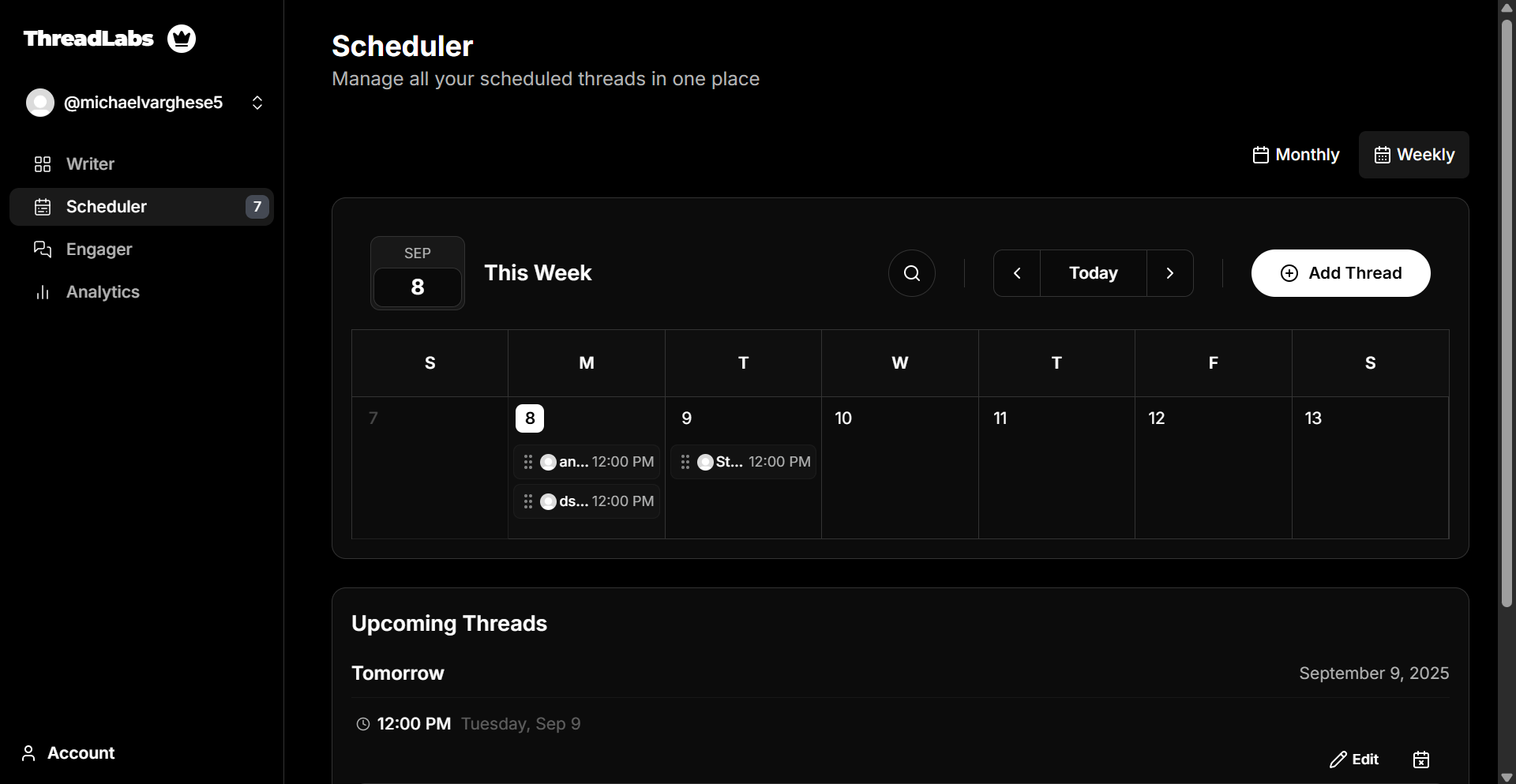
Task: Expand the @michaelvarghese5 account switcher chevron
Action: pyautogui.click(x=257, y=102)
